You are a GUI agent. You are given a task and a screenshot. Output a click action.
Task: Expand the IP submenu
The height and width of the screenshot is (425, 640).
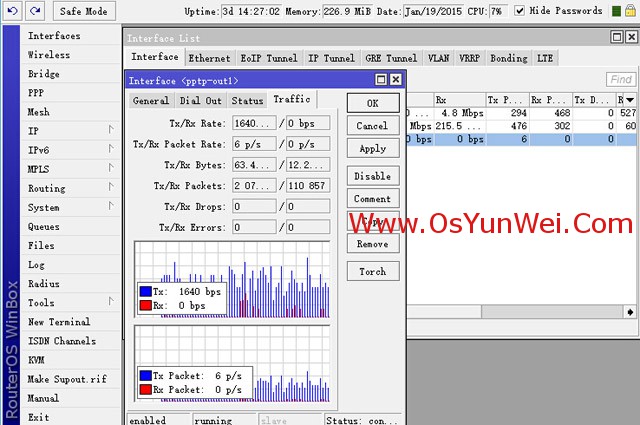[111, 131]
